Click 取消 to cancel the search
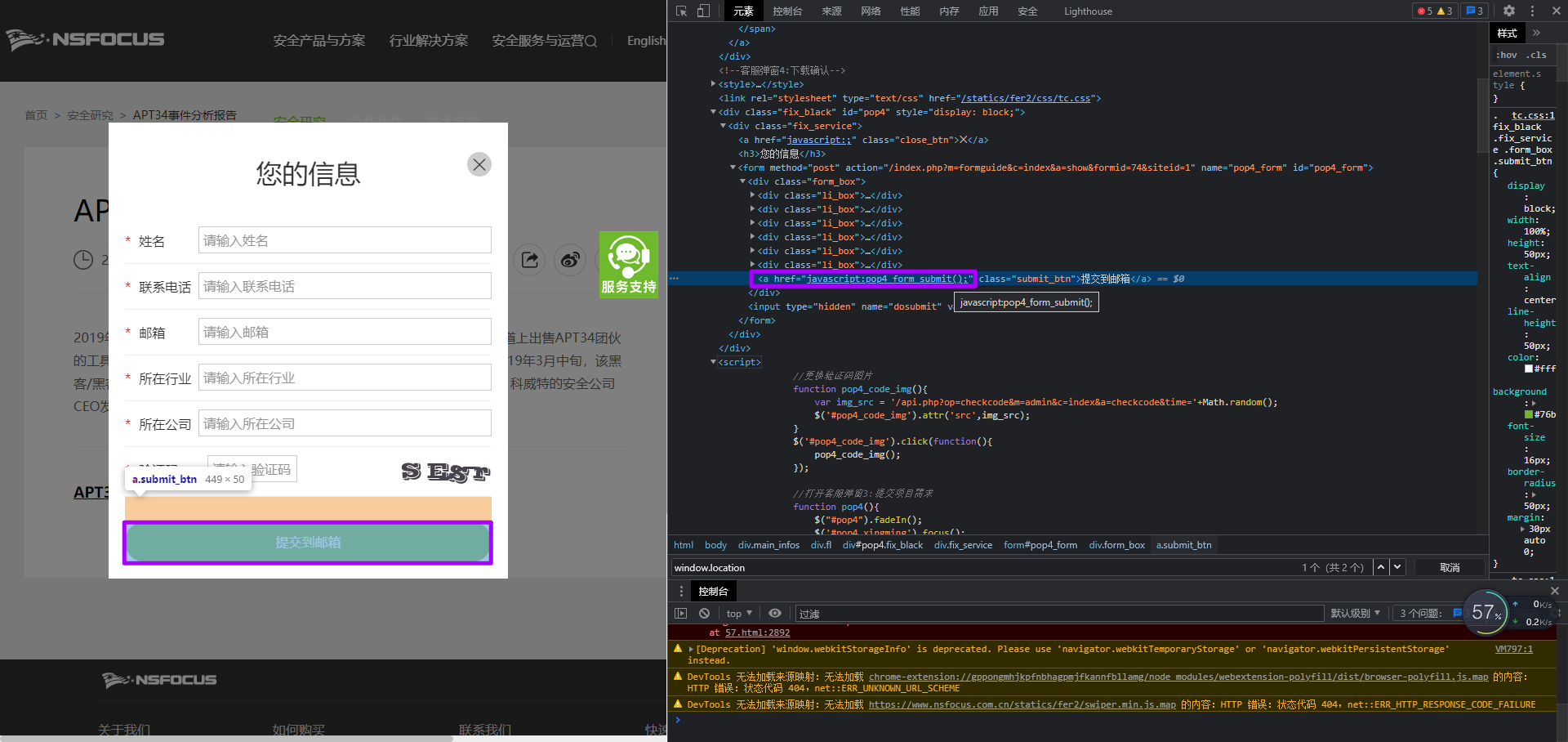Viewport: 1568px width, 742px height. coord(1450,567)
